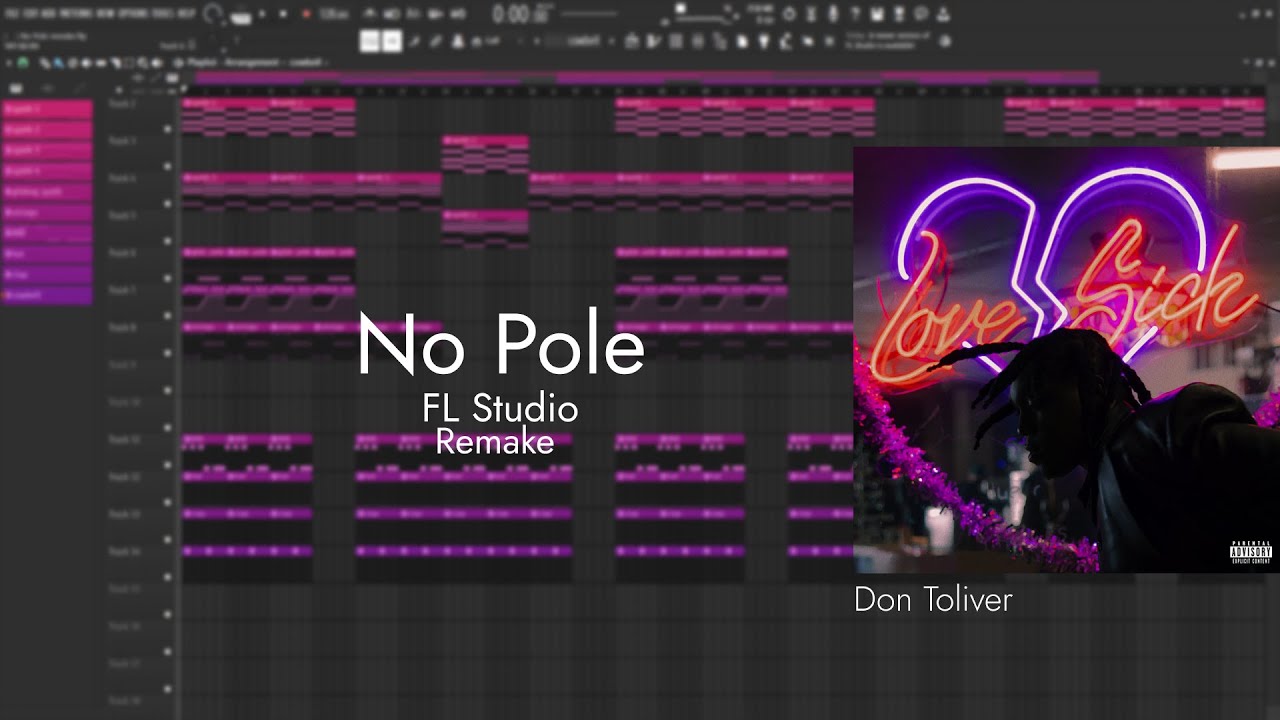Stop playback with the transport Stop button
The height and width of the screenshot is (720, 1280).
tap(284, 14)
